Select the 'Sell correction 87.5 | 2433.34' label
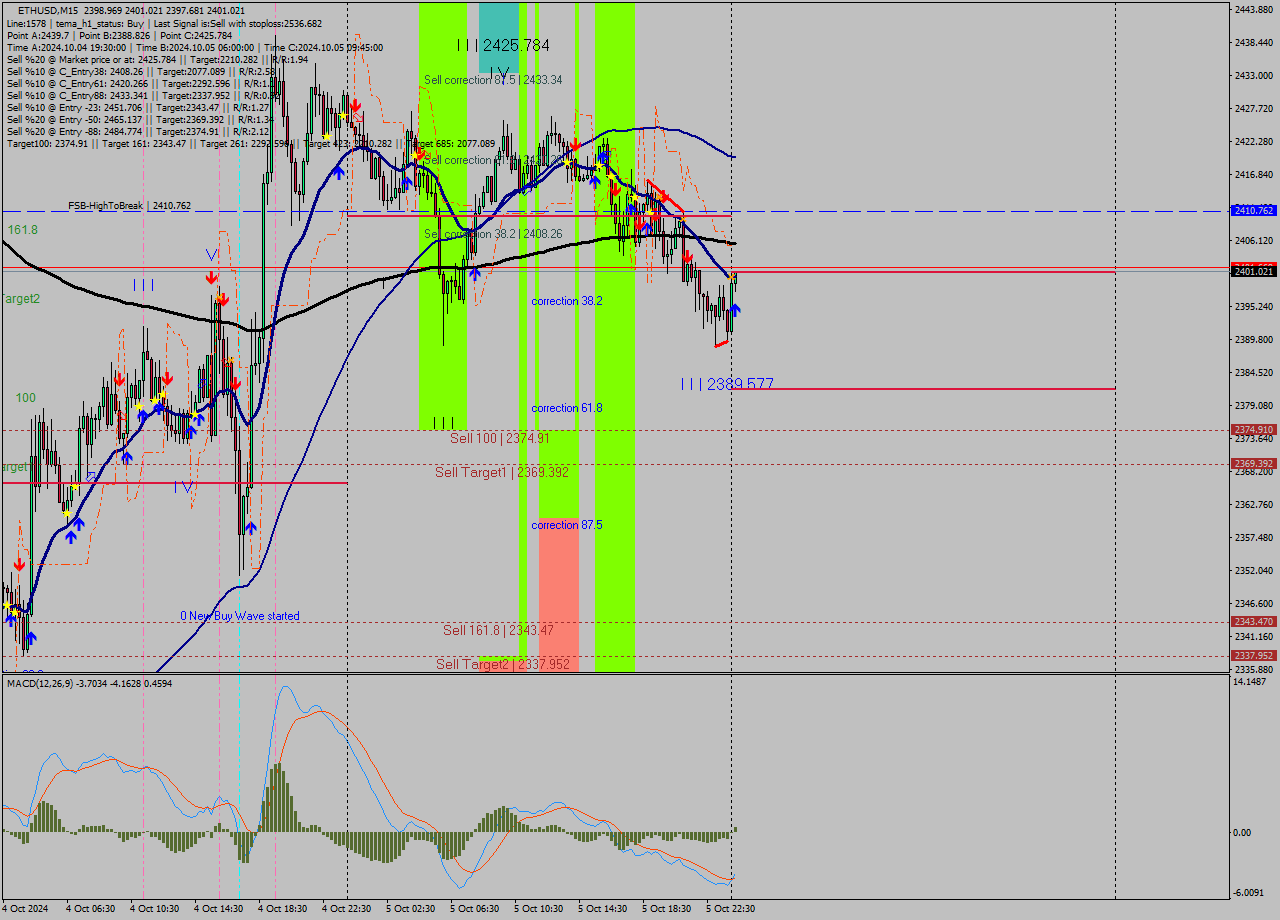1280x920 pixels. click(x=493, y=80)
